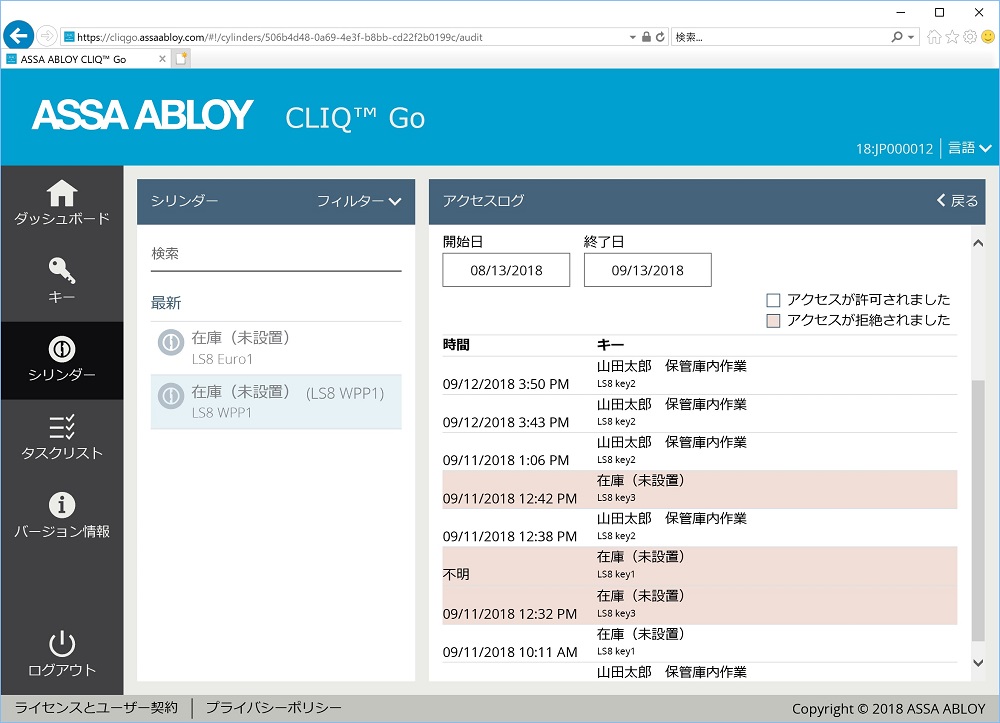Click the キー column header in access log
The image size is (1000, 723).
(610, 345)
